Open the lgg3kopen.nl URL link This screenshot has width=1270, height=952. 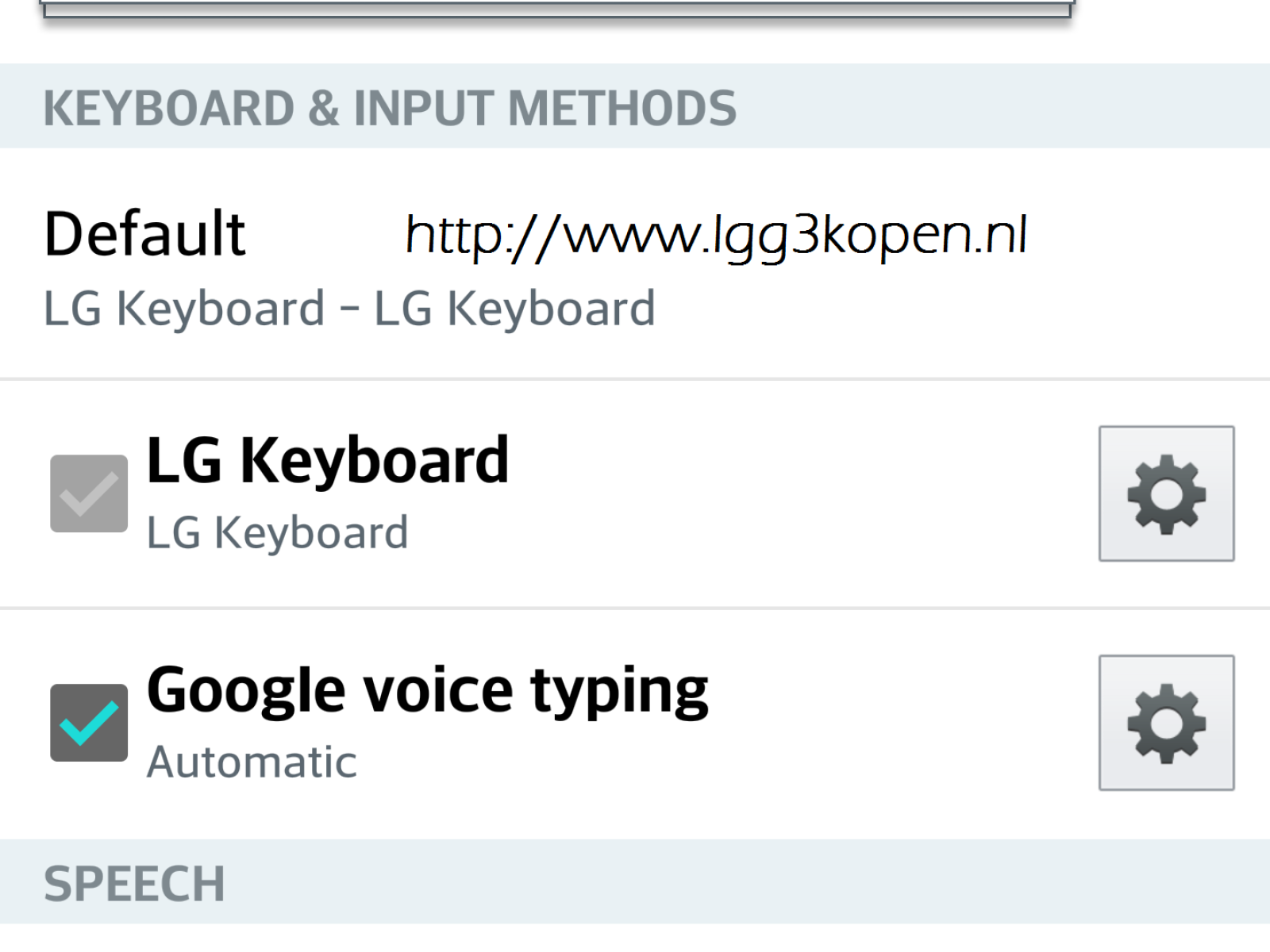716,235
